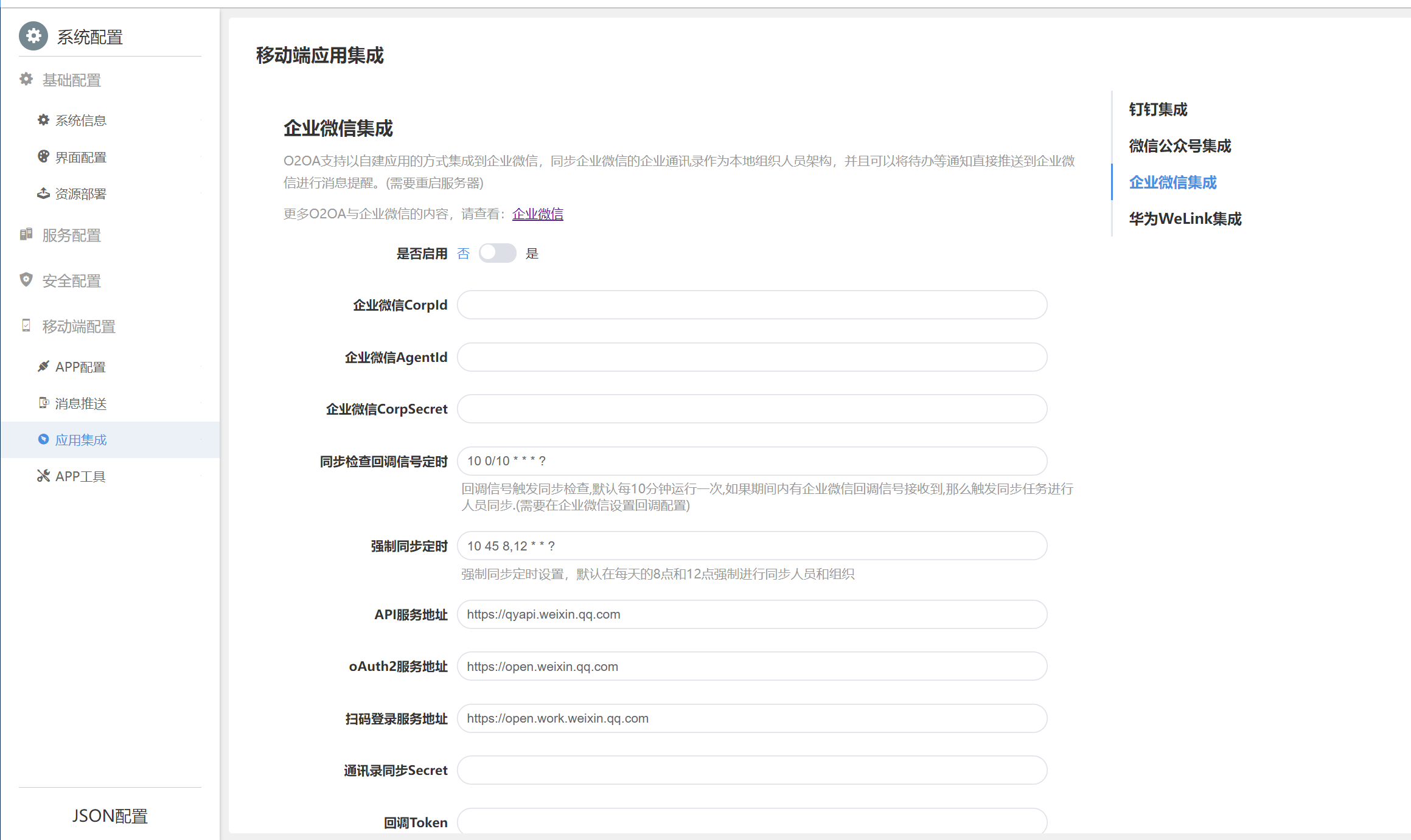Click the APP配置 plug icon
Screen dimensions: 1411x840
click(x=43, y=366)
